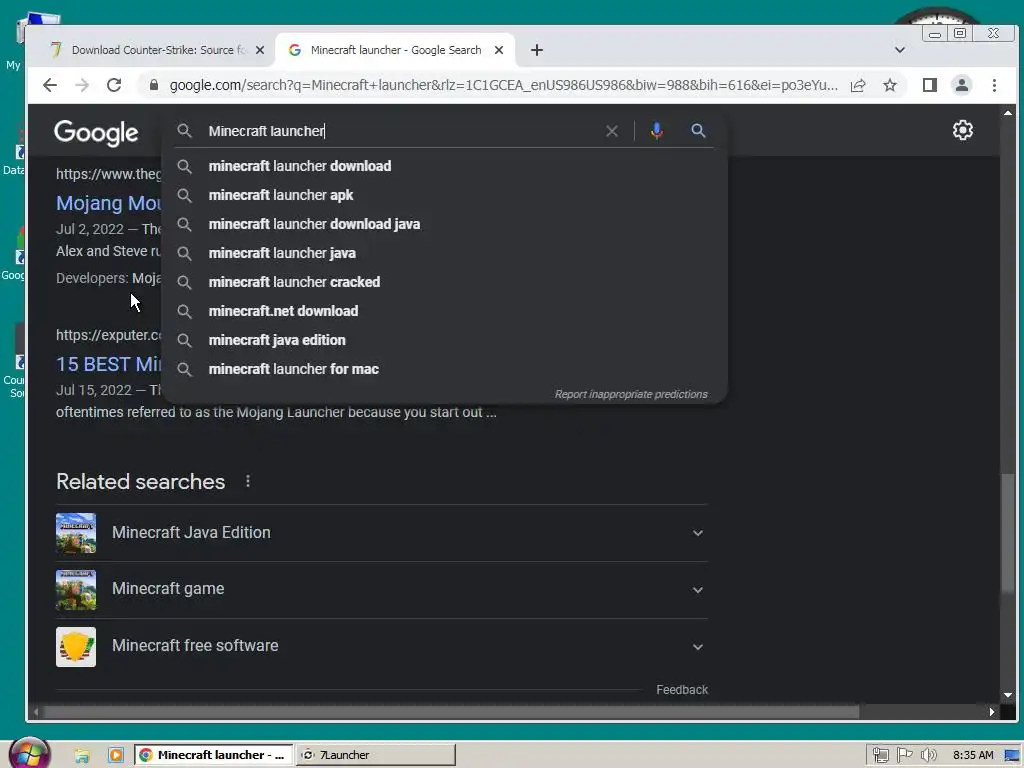Switch to 7Launcher taskbar button
1024x768 pixels.
pos(376,755)
